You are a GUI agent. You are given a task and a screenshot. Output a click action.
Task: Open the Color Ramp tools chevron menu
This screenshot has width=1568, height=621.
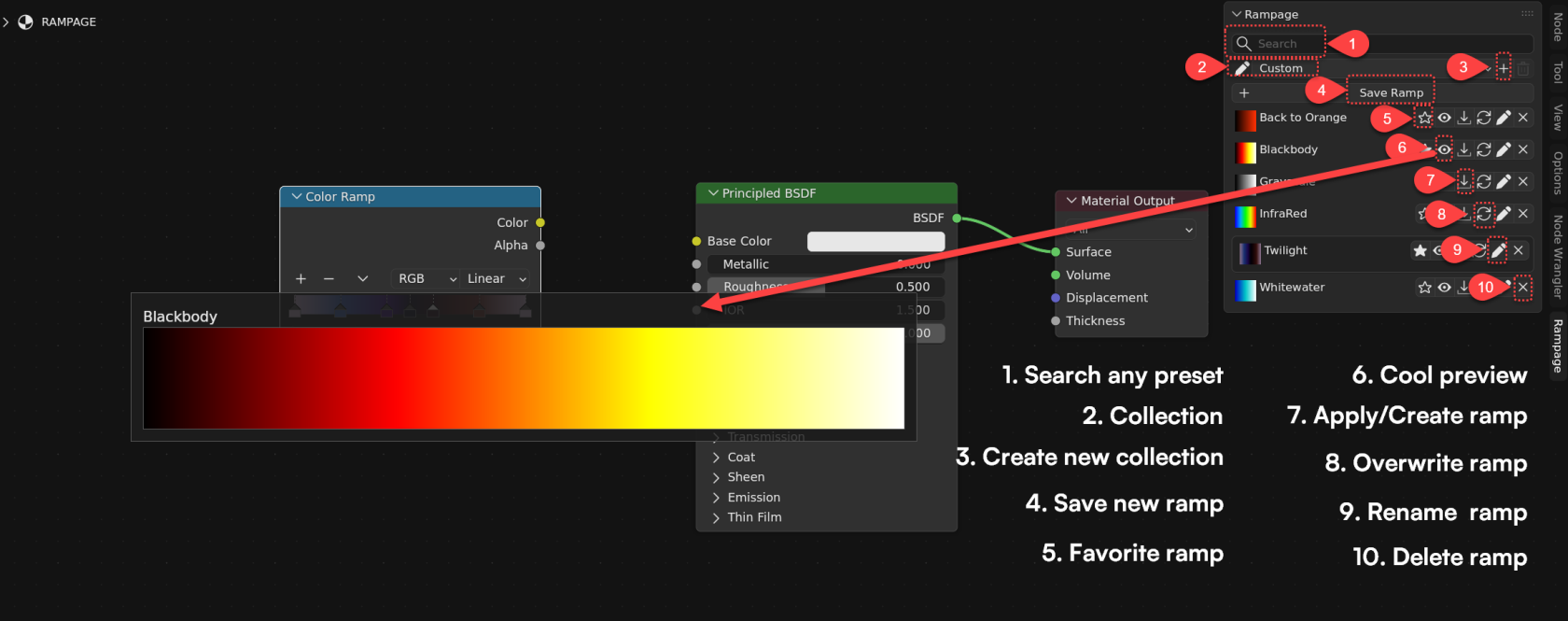click(x=362, y=278)
